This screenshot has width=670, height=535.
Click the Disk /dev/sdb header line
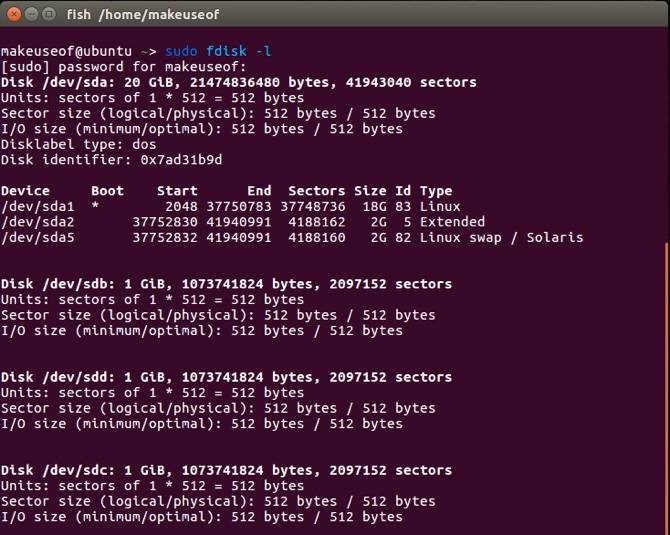(x=226, y=284)
